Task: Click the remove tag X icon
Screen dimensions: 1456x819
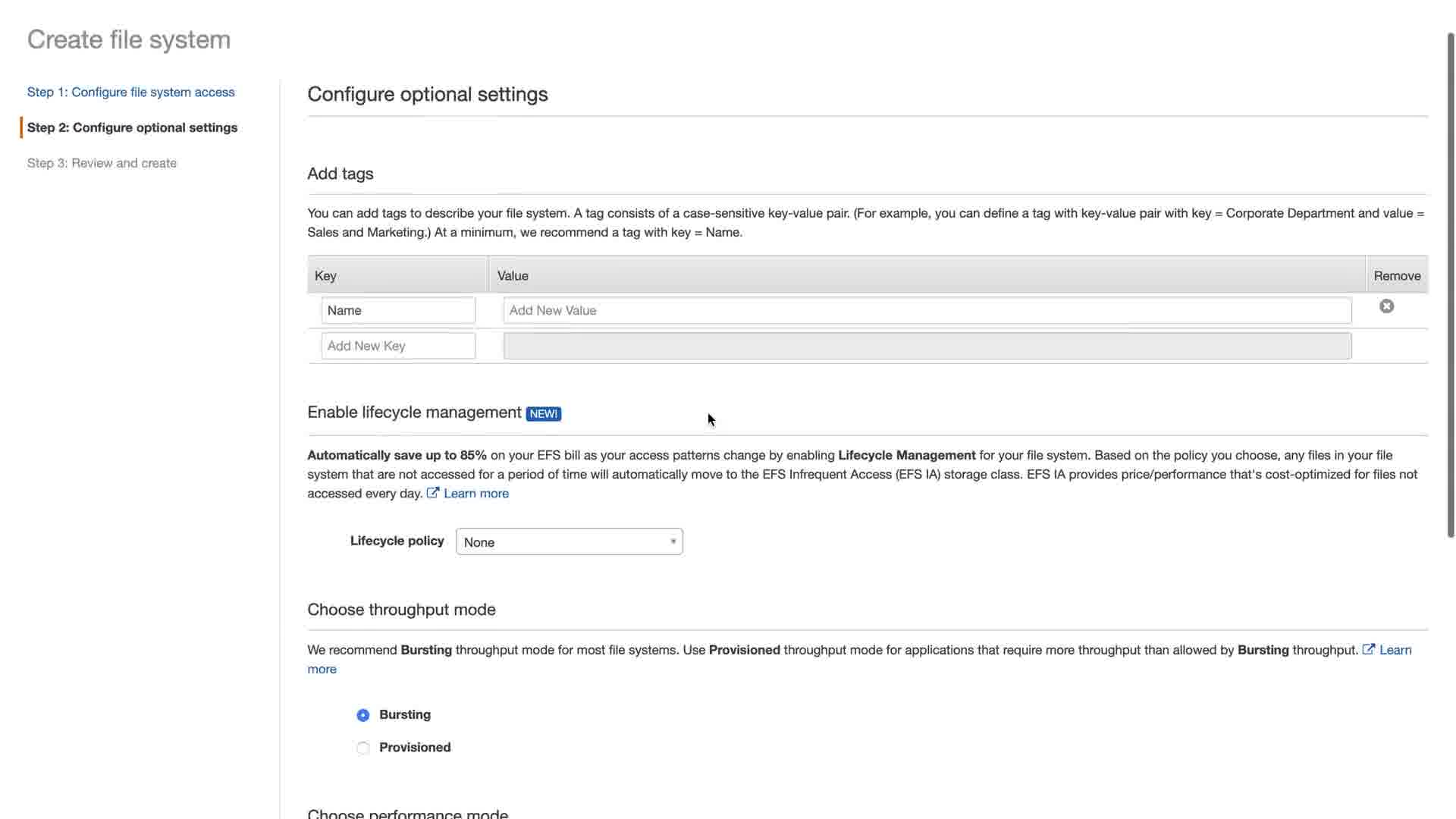Action: pyautogui.click(x=1386, y=306)
